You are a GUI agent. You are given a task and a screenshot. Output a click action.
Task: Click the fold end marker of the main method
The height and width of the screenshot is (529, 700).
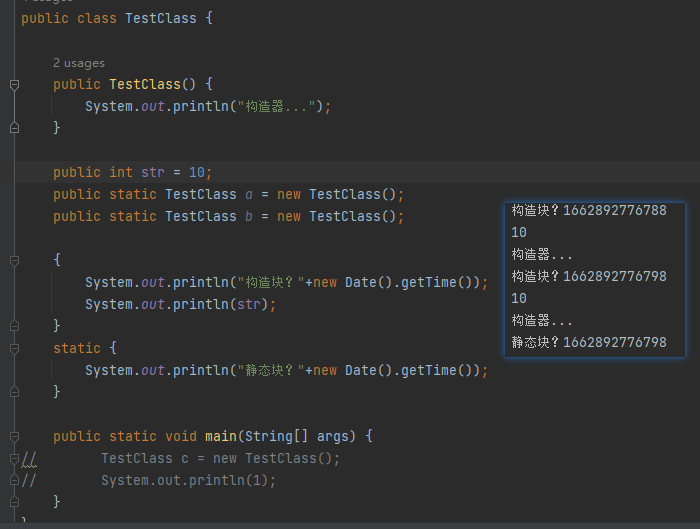(x=14, y=502)
